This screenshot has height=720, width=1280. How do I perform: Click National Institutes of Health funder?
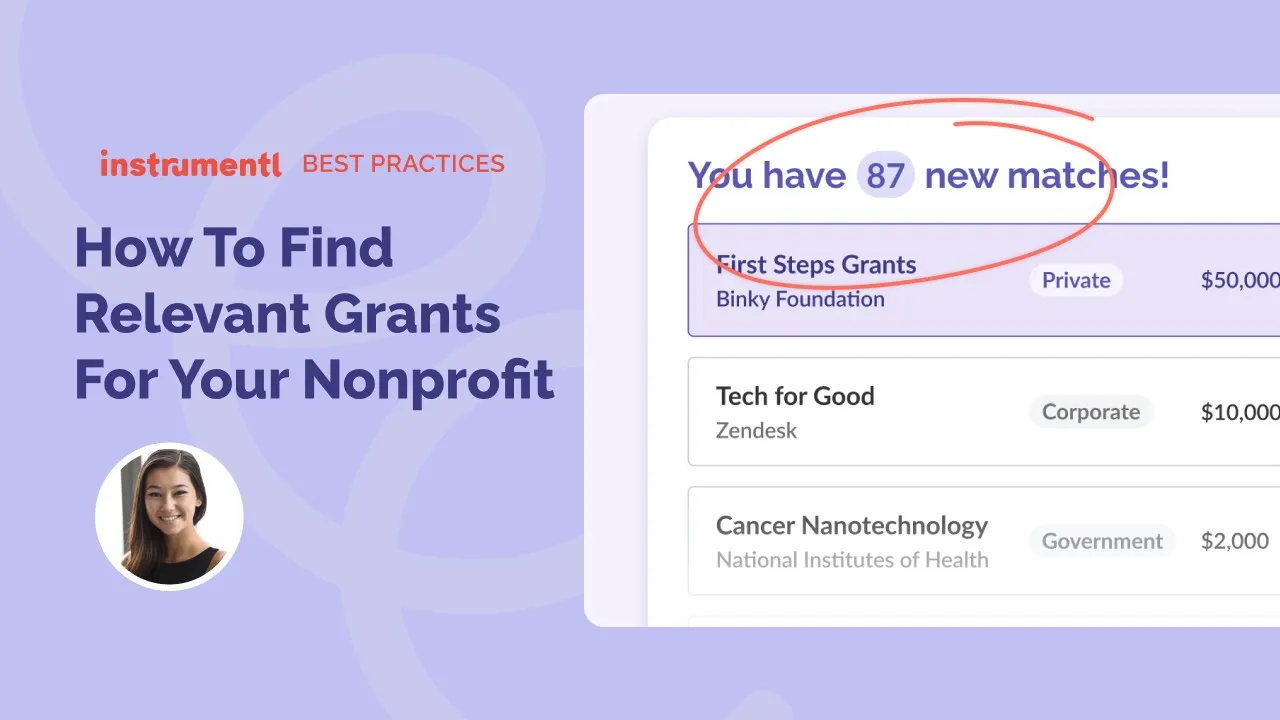(x=852, y=560)
